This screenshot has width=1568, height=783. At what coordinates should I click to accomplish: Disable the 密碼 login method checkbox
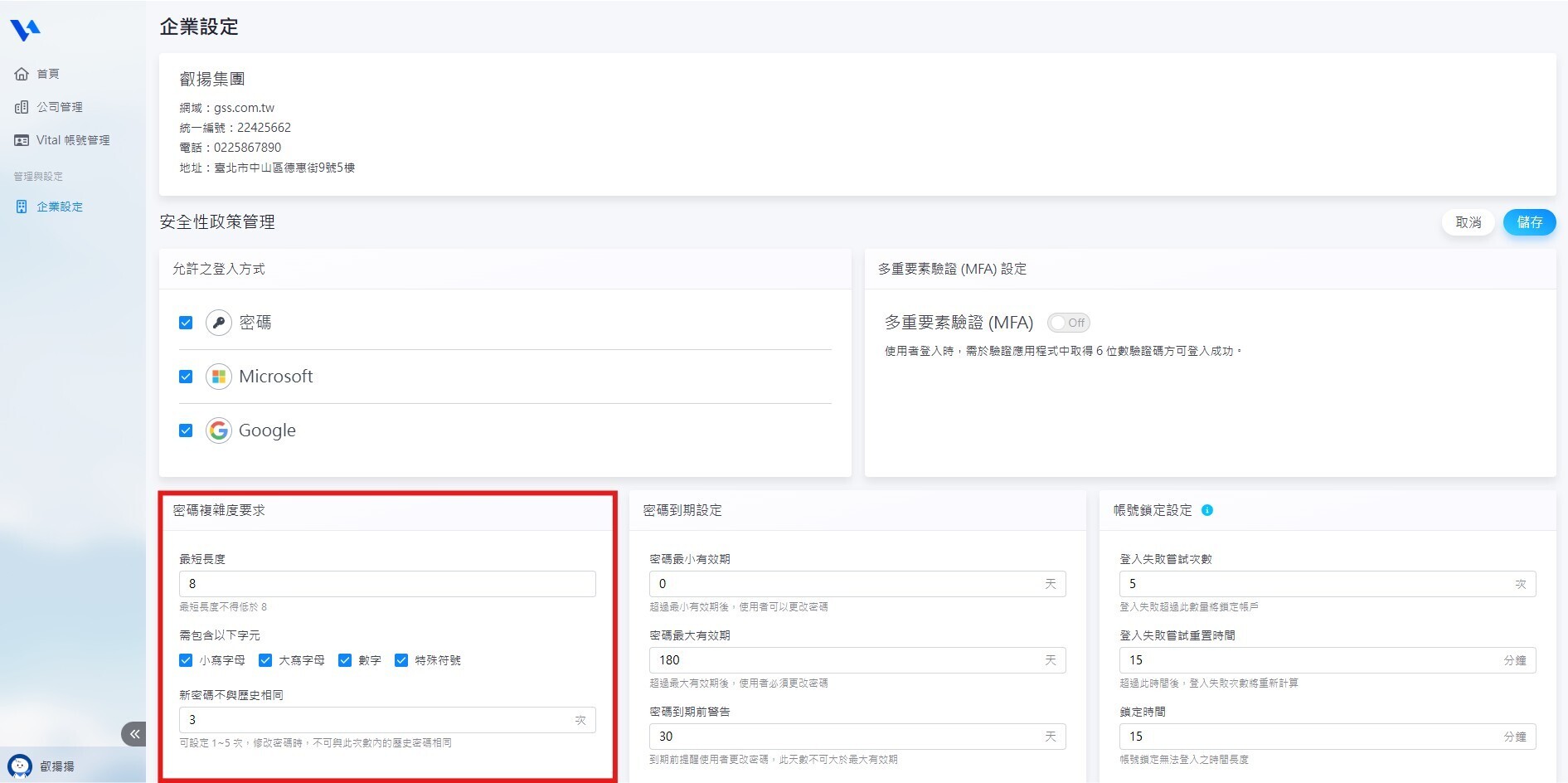186,323
